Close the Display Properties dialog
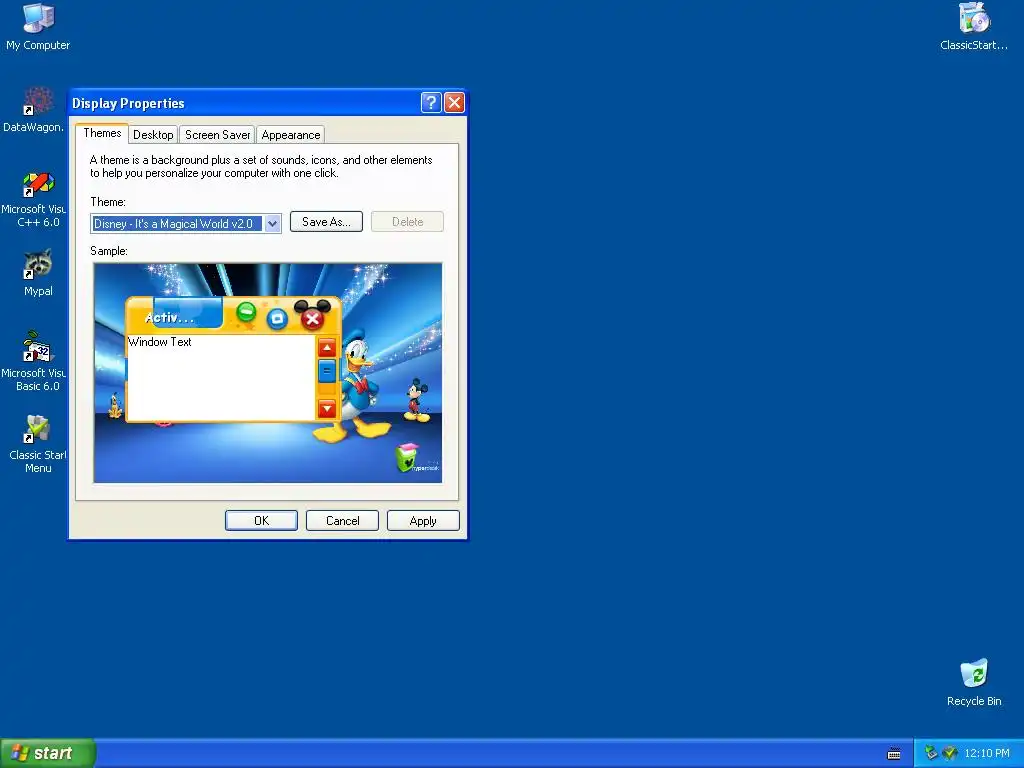 [454, 103]
